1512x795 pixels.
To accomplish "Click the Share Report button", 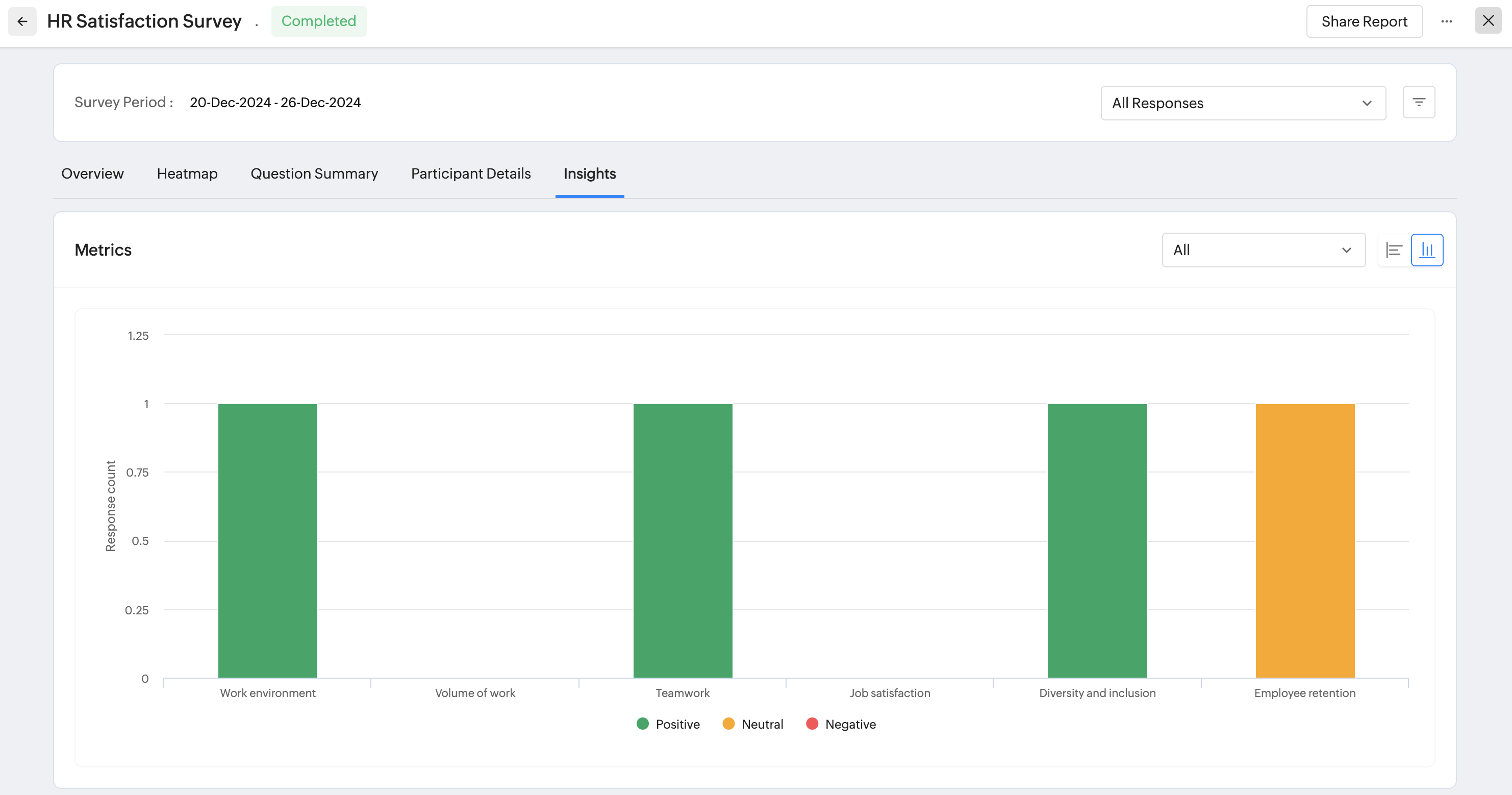I will tap(1364, 22).
